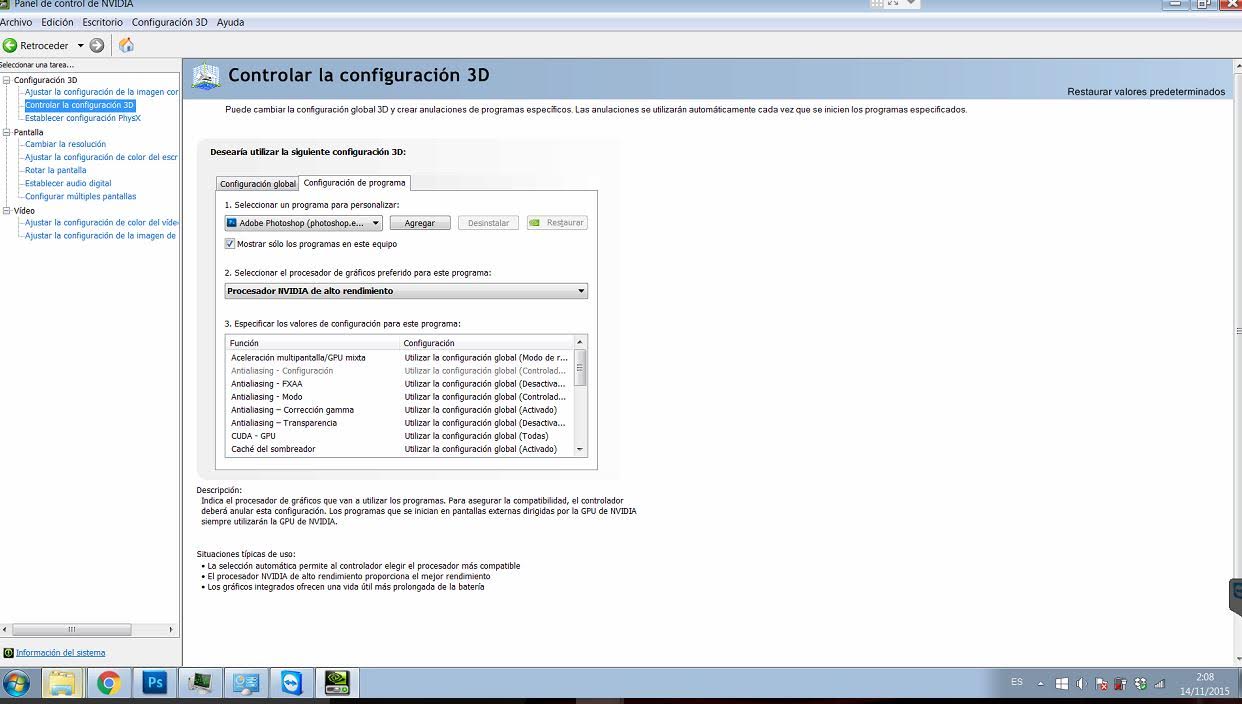Open Google Chrome from the taskbar
The width and height of the screenshot is (1242, 704).
[x=108, y=683]
